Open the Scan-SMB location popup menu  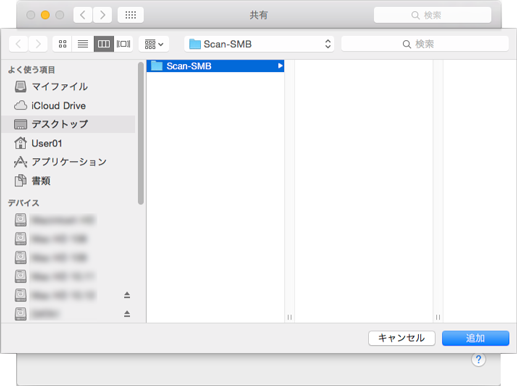259,44
